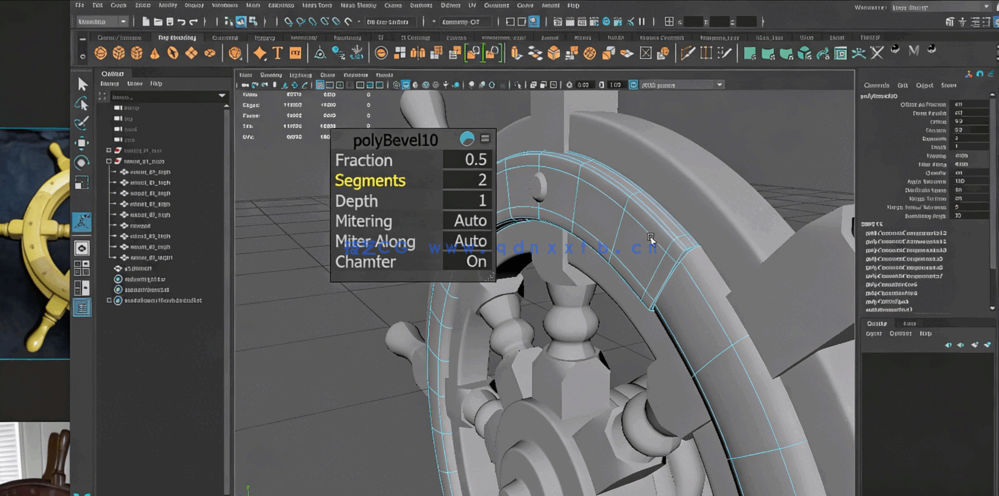Open the Type tool T icon
The image size is (999, 496).
point(277,53)
